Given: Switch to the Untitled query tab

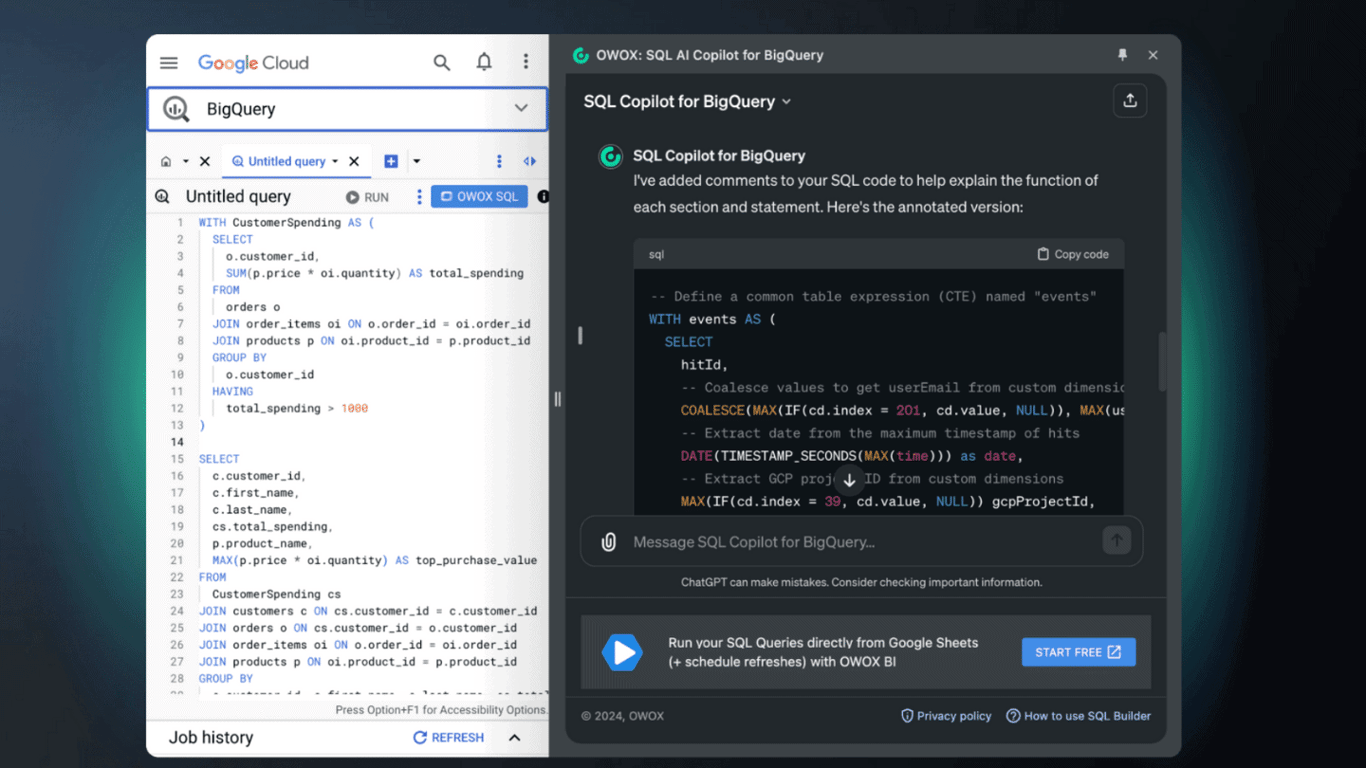Looking at the screenshot, I should pyautogui.click(x=287, y=161).
